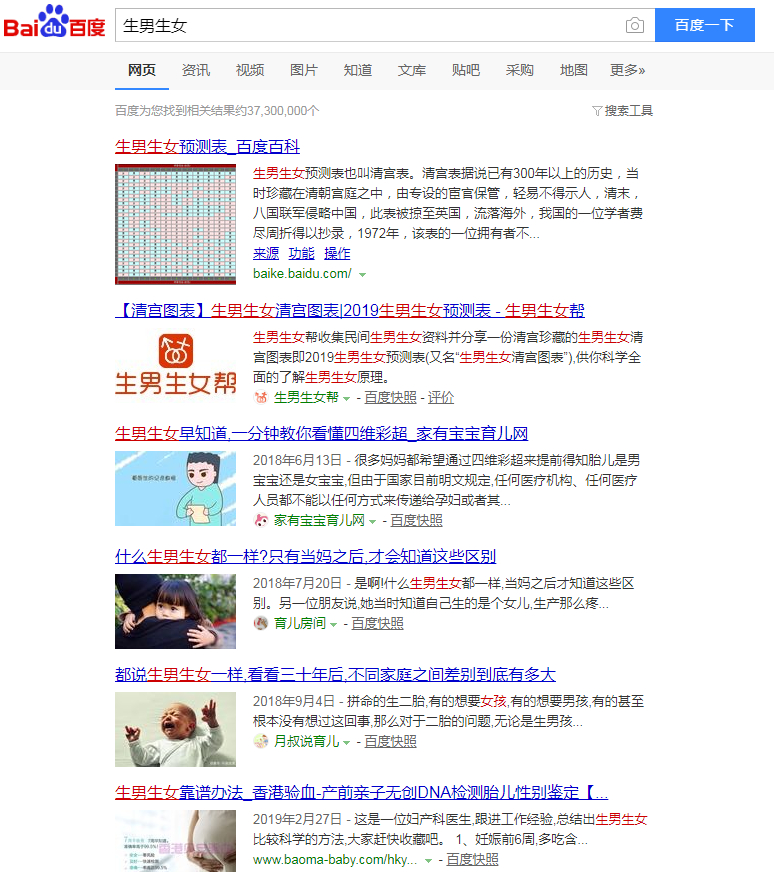Switch to the 视频 tab
The height and width of the screenshot is (872, 774).
[x=250, y=71]
